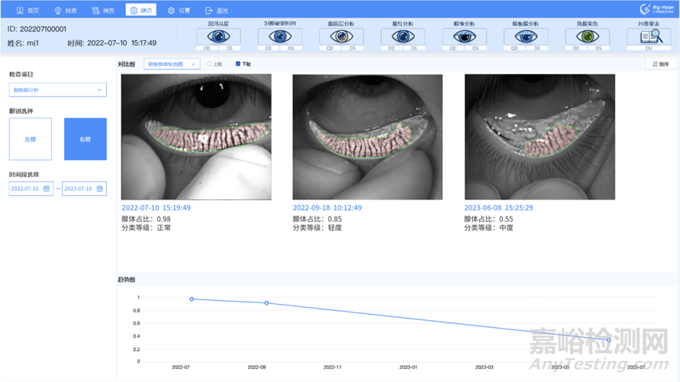Viewport: 680px width, 382px height.
Task: Open the 泪膜破裂时间 tear break-up icon
Action: (280, 36)
